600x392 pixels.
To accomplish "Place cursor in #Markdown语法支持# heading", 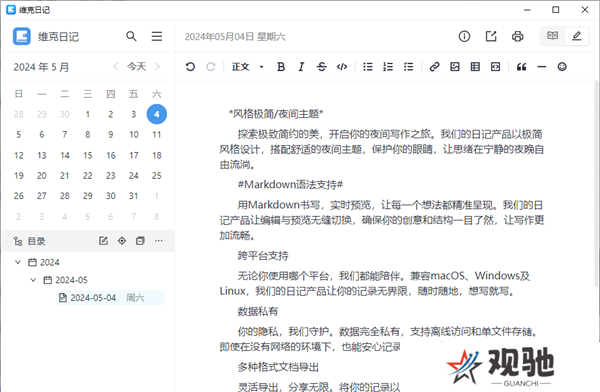I will pos(290,185).
